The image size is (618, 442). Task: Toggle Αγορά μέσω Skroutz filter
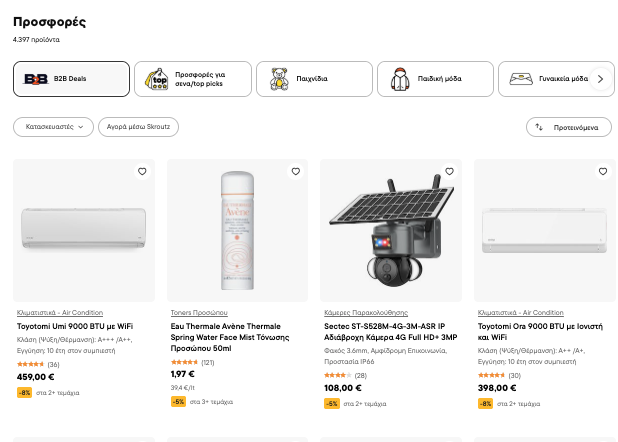click(138, 127)
